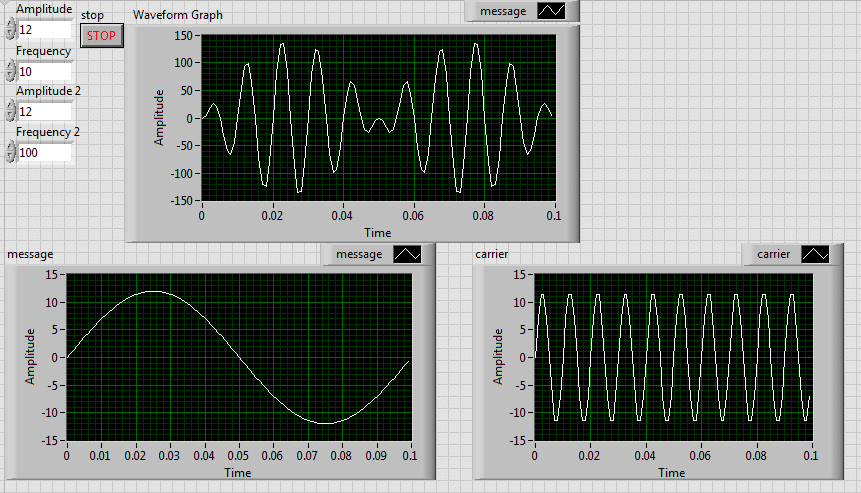Decrement the Amplitude value with down arrow

10,35
